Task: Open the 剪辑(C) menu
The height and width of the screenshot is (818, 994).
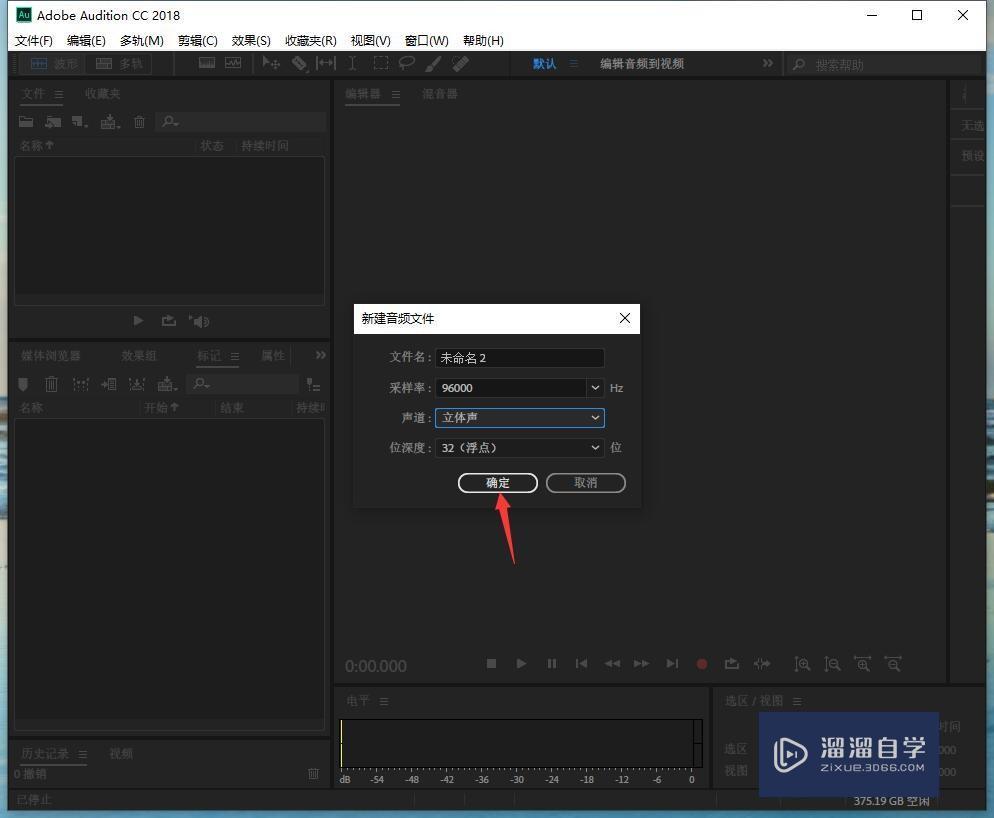Action: tap(198, 41)
